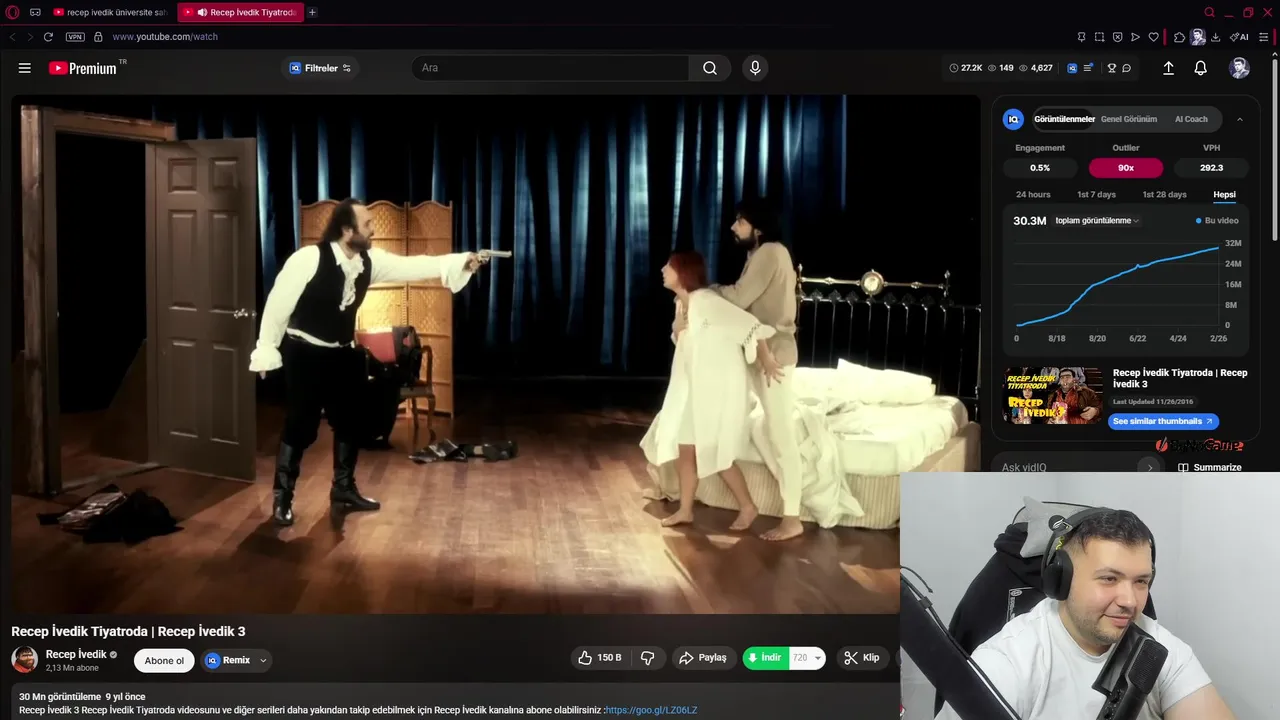Open the browser extensions cube icon

click(1179, 37)
